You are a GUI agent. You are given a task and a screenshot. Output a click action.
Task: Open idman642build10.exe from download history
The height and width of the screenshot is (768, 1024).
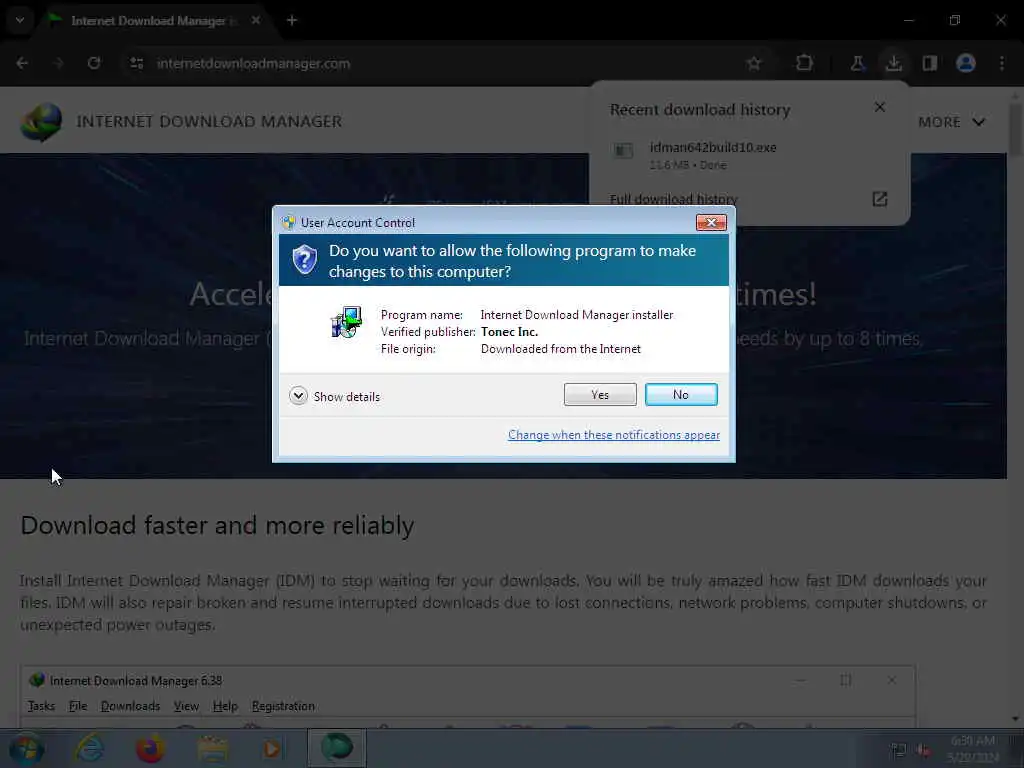tap(712, 148)
